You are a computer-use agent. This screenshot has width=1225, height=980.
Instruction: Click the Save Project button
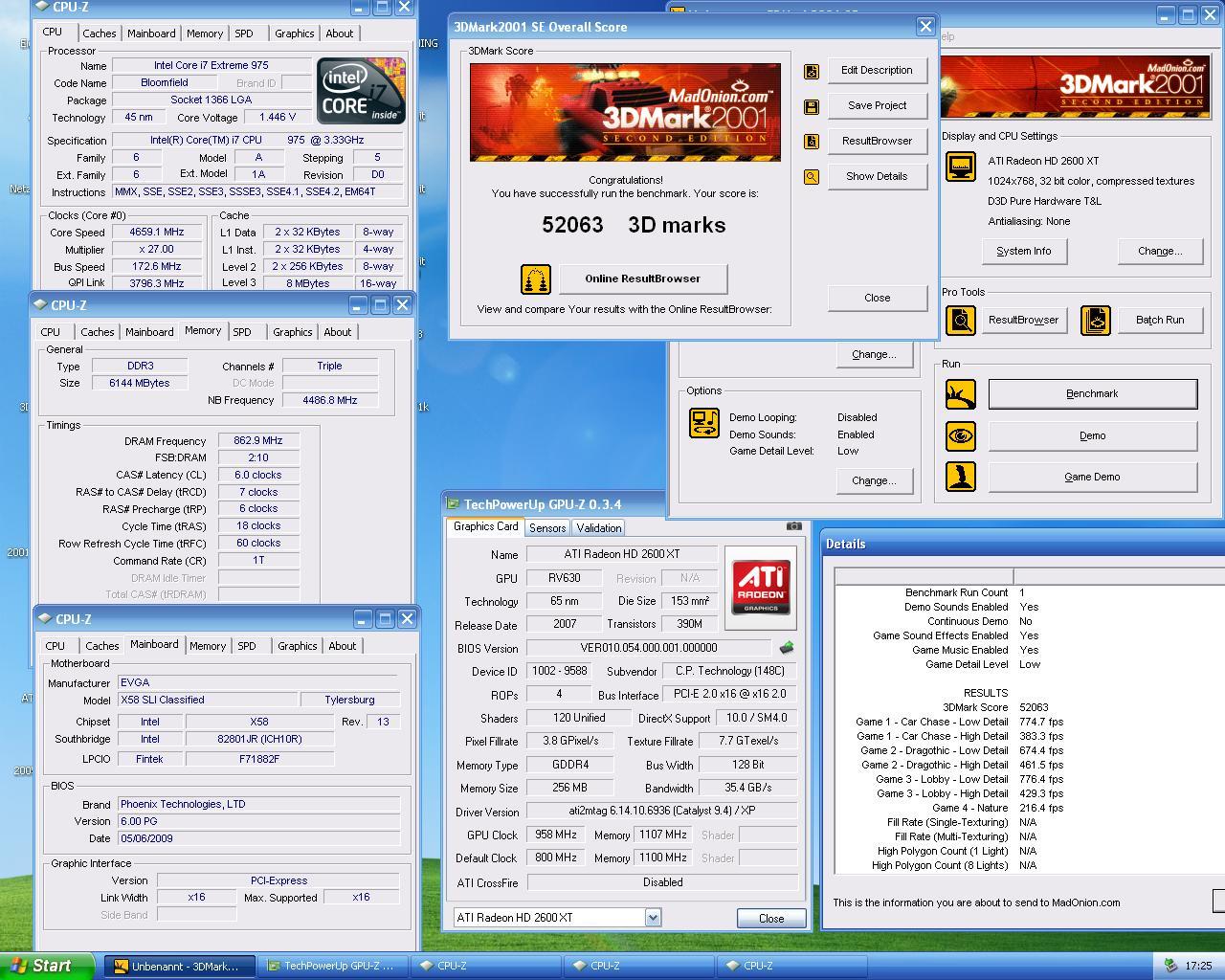877,106
